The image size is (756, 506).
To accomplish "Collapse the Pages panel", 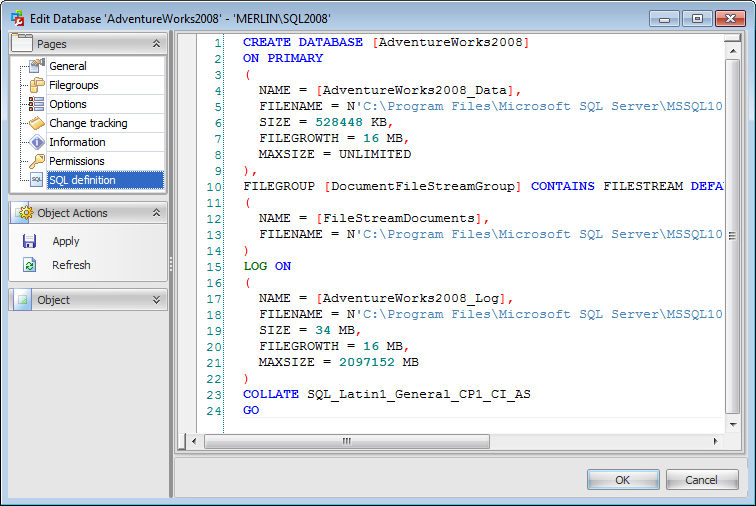I will point(156,43).
